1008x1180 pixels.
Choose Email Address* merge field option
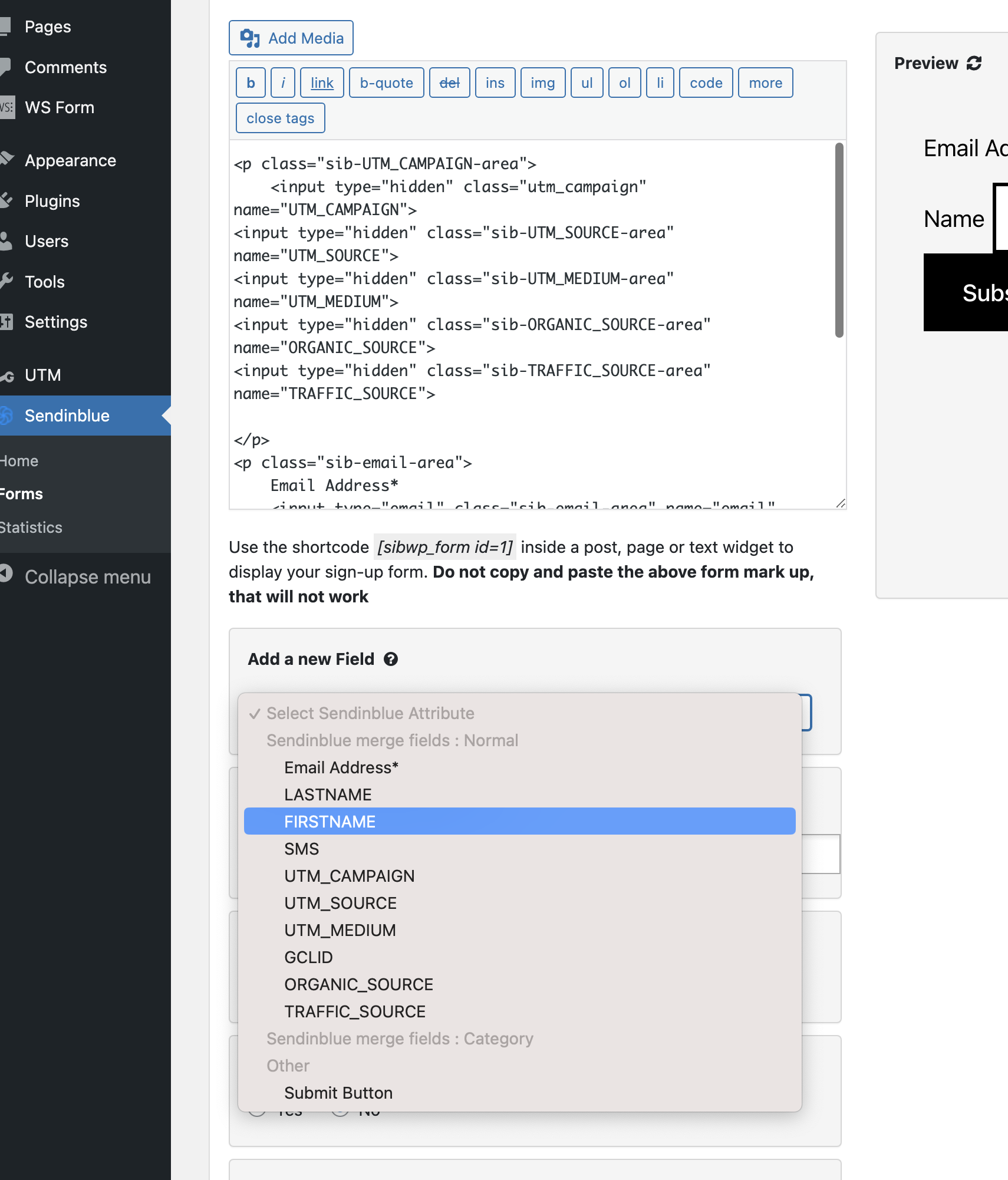(x=341, y=767)
